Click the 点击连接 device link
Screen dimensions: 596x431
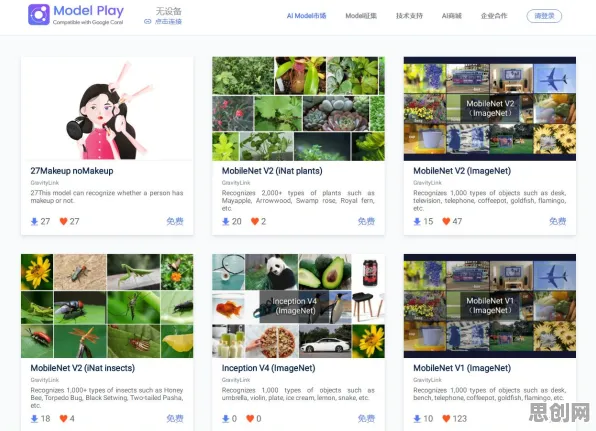pos(168,22)
